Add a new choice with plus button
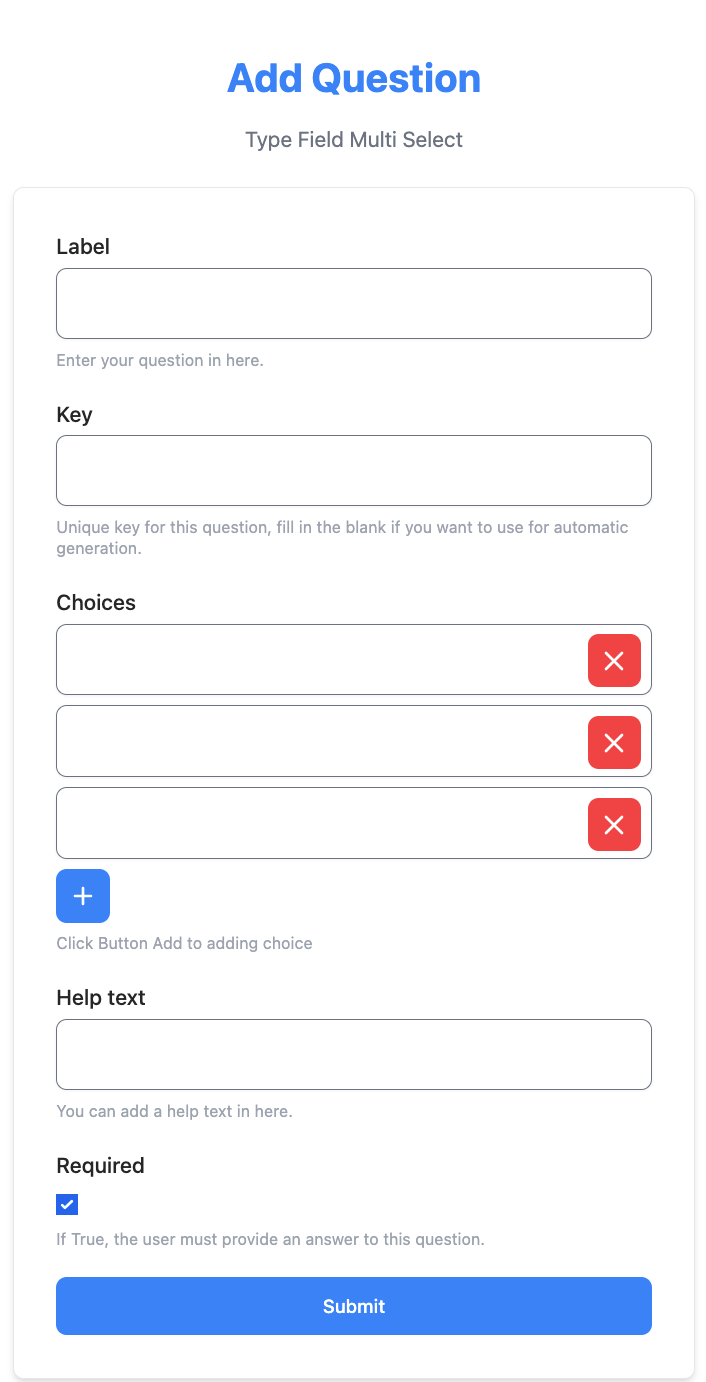Image resolution: width=706 pixels, height=1382 pixels. point(83,896)
